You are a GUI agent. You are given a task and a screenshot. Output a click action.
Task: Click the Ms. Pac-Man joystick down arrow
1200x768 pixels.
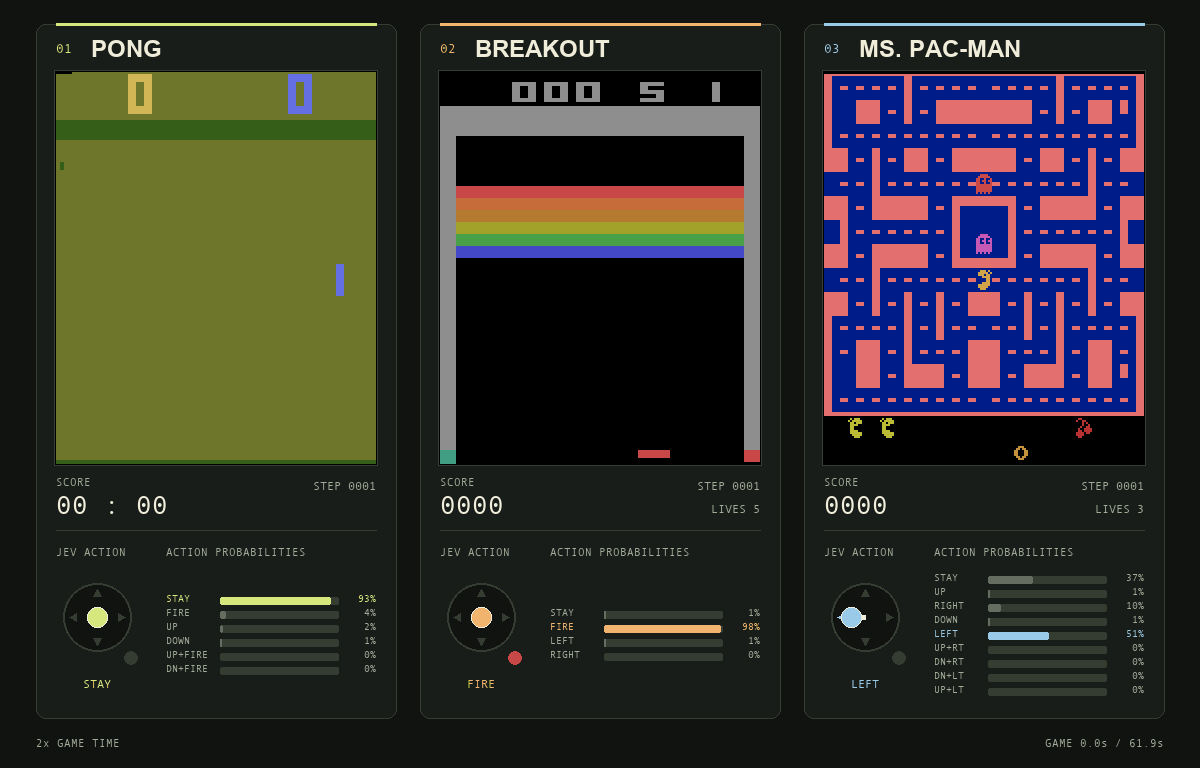865,642
